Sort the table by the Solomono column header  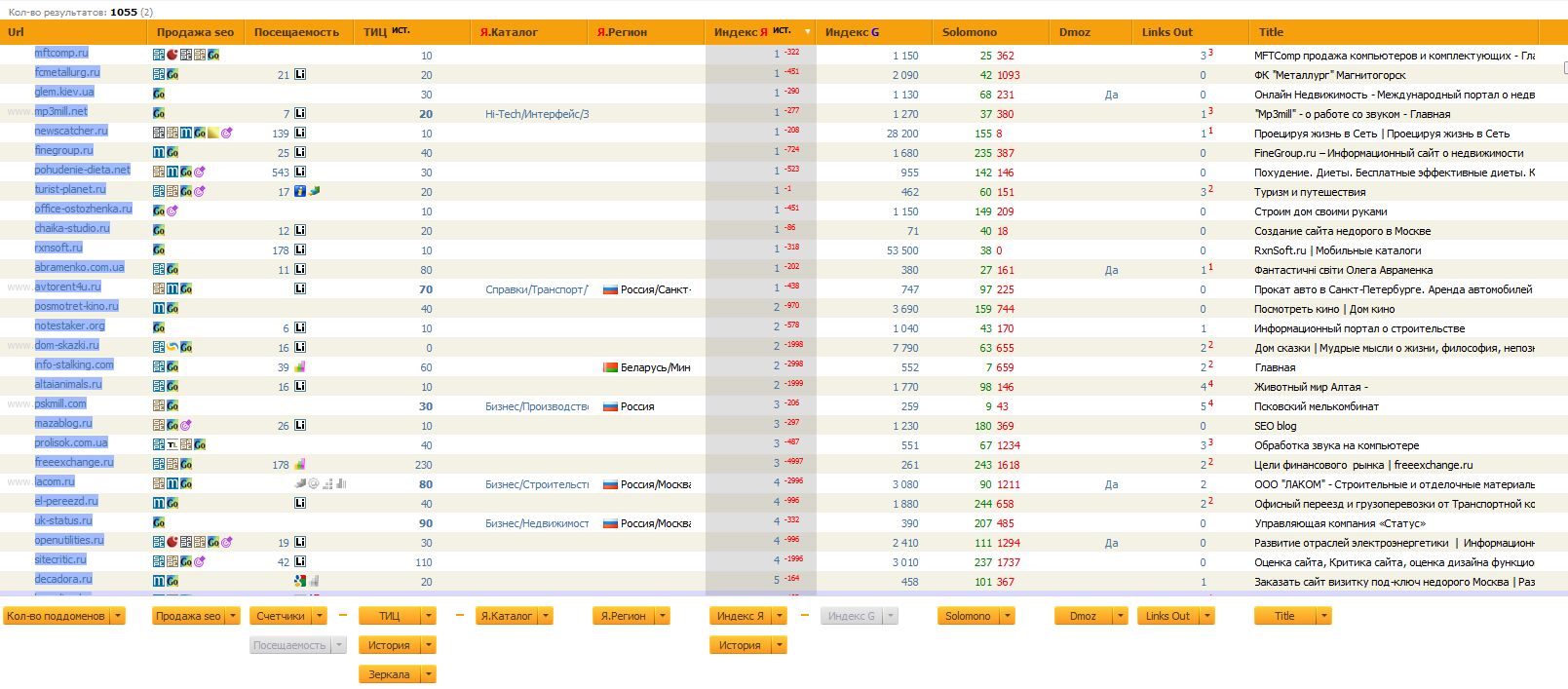pyautogui.click(x=969, y=32)
